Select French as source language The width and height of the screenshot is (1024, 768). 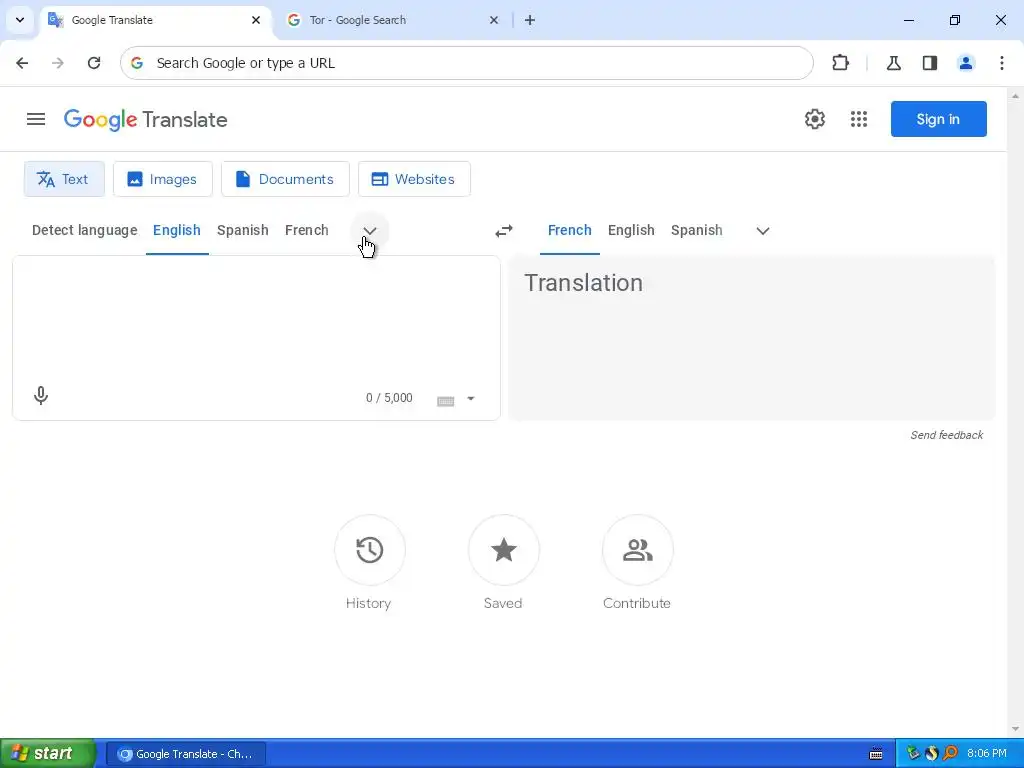tap(306, 230)
